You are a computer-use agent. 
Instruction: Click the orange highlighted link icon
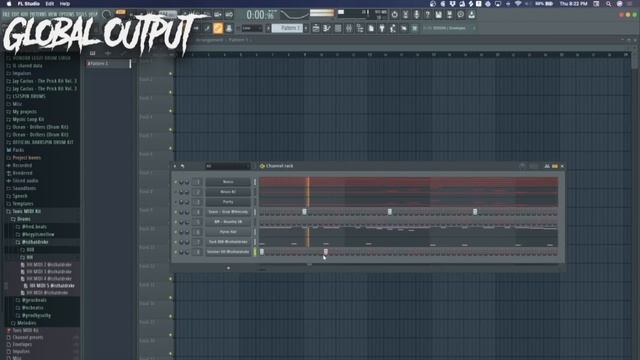click(x=218, y=28)
